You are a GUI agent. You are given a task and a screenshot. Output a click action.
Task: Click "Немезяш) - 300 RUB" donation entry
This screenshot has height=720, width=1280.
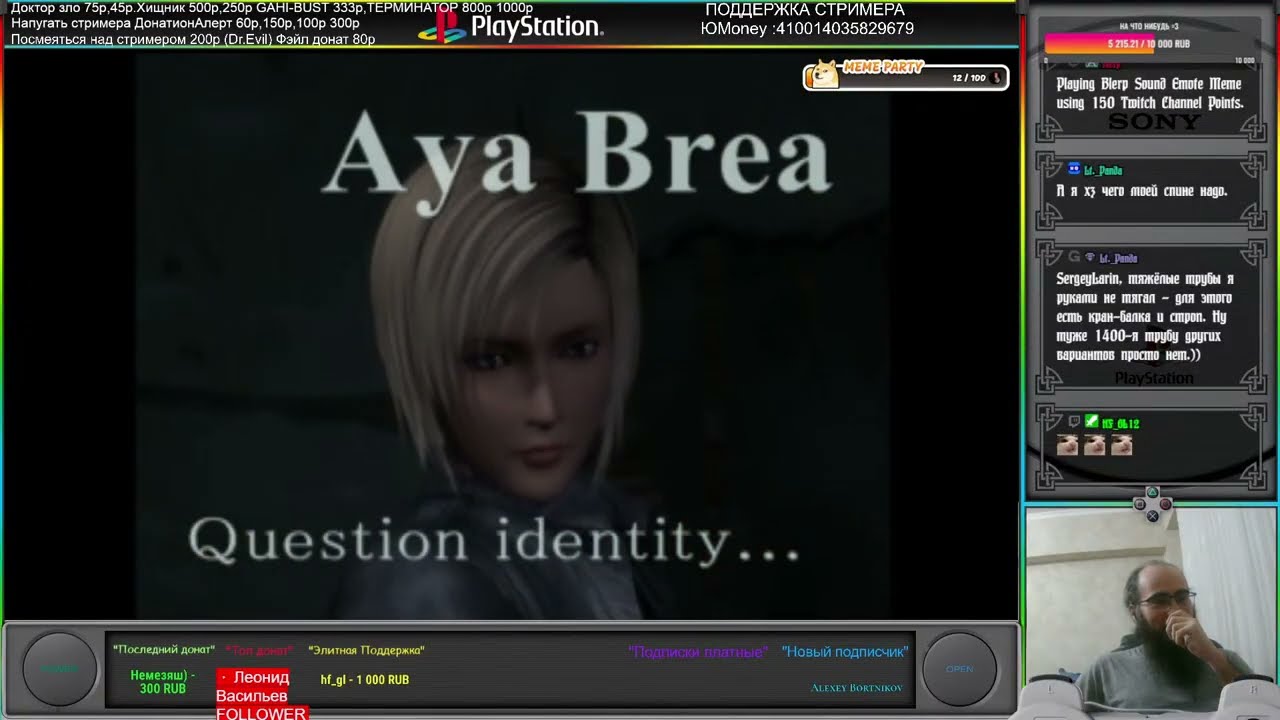pyautogui.click(x=162, y=682)
